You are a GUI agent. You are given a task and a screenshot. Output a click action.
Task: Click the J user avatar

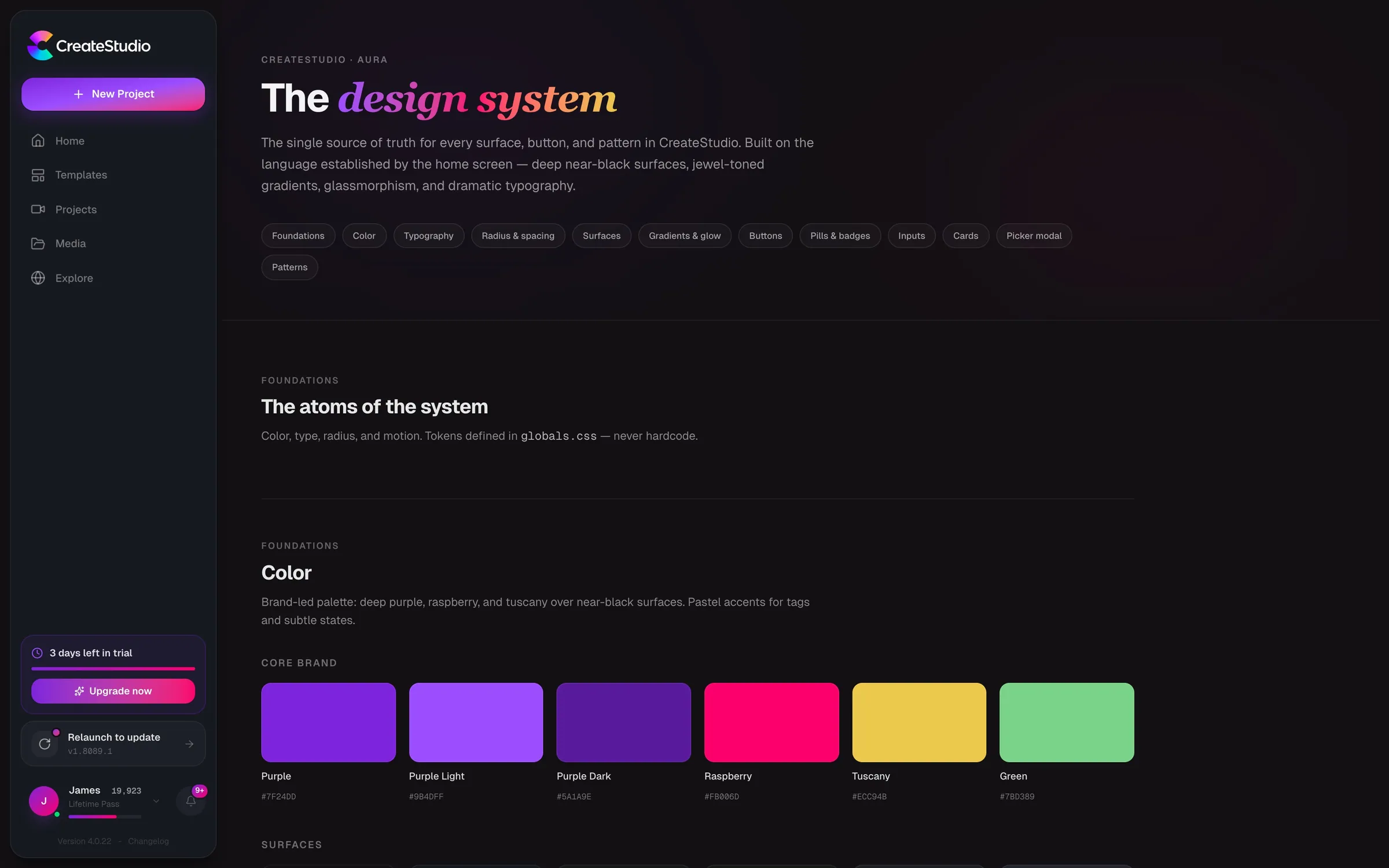pyautogui.click(x=44, y=801)
